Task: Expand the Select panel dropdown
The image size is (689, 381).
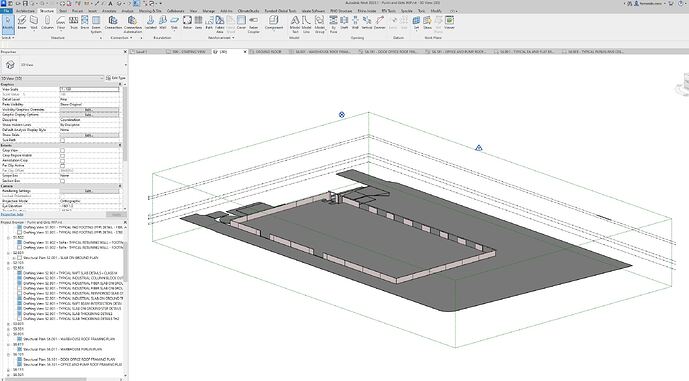Action: click(x=7, y=38)
